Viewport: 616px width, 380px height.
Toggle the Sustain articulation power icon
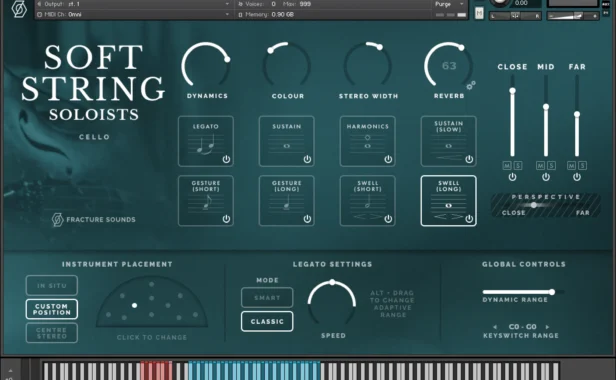pyautogui.click(x=307, y=159)
